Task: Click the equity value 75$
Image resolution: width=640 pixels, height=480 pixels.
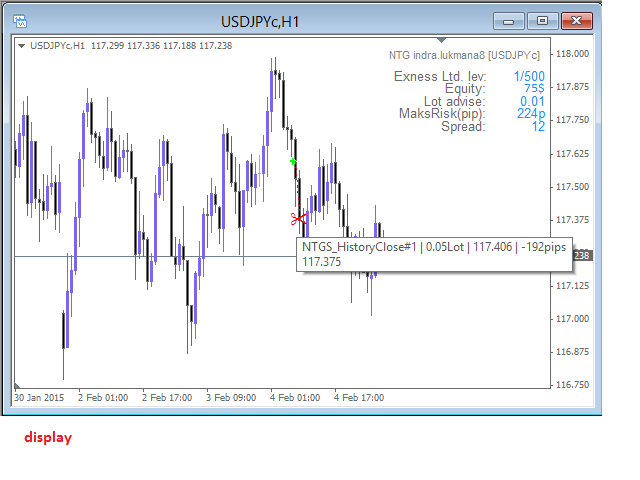Action: pos(534,89)
